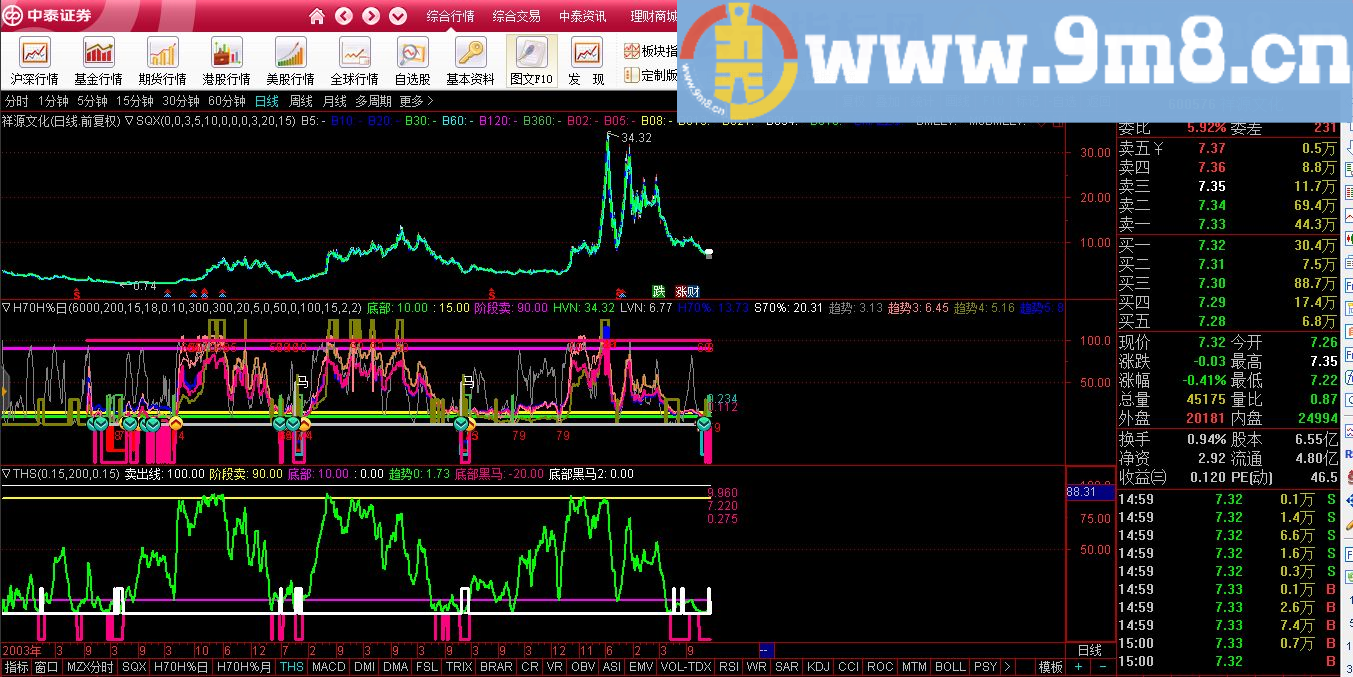Screen dimensions: 1353x677
Task: Open the 理财商城 menu
Action: click(x=653, y=16)
